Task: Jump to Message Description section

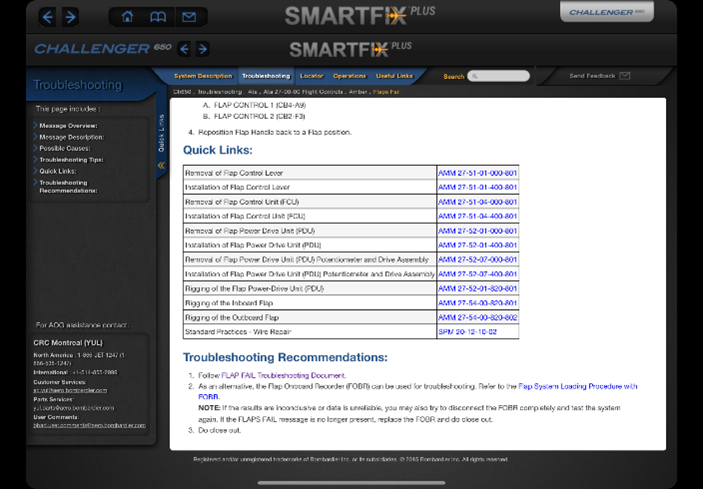Action: coord(72,137)
